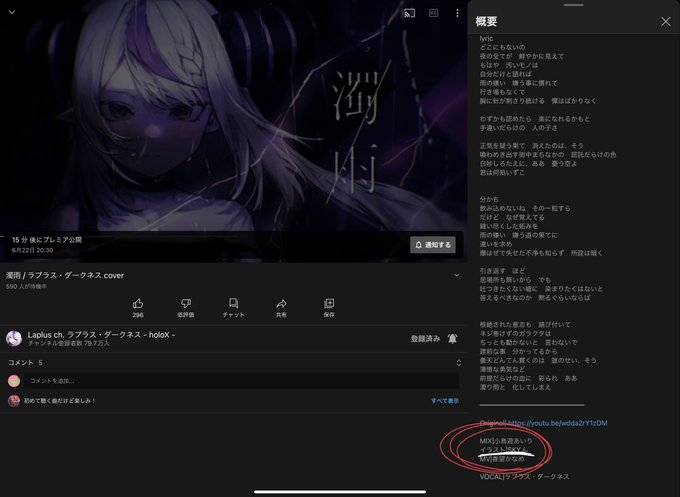The width and height of the screenshot is (680, 497).
Task: Click the video title 濁雨 / ラプラス・ダークネス cover
Action: (x=65, y=275)
